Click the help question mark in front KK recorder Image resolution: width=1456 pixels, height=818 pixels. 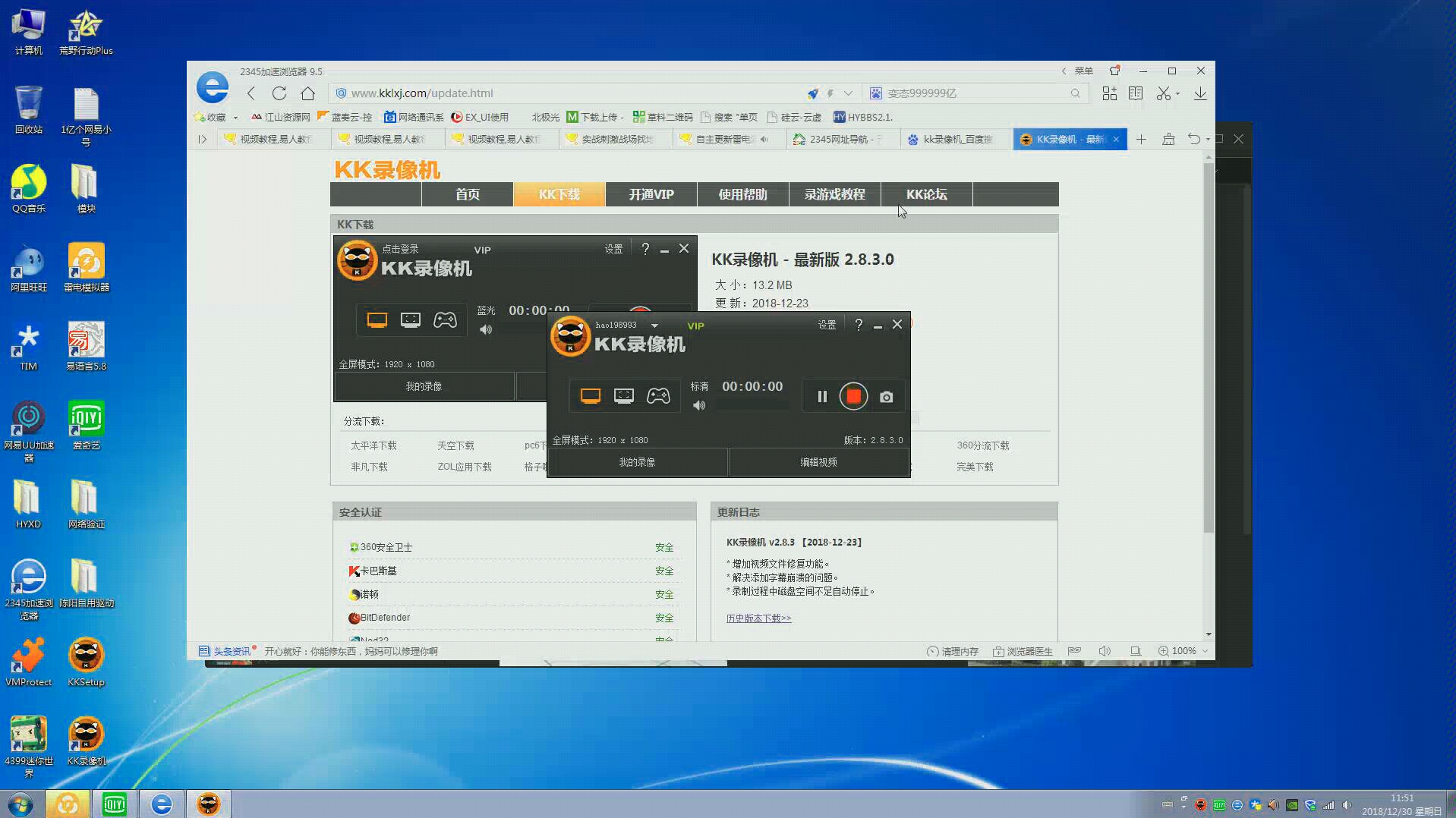point(859,324)
